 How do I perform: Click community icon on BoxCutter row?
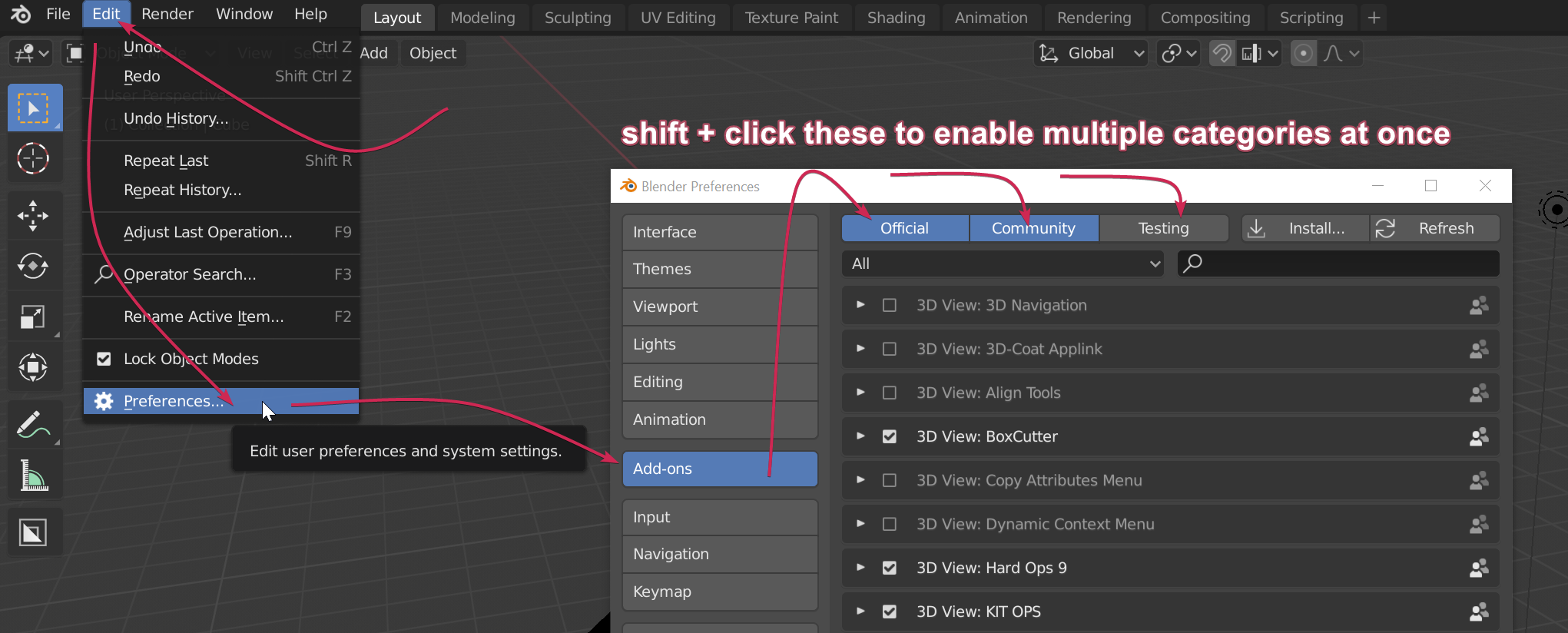(x=1479, y=437)
